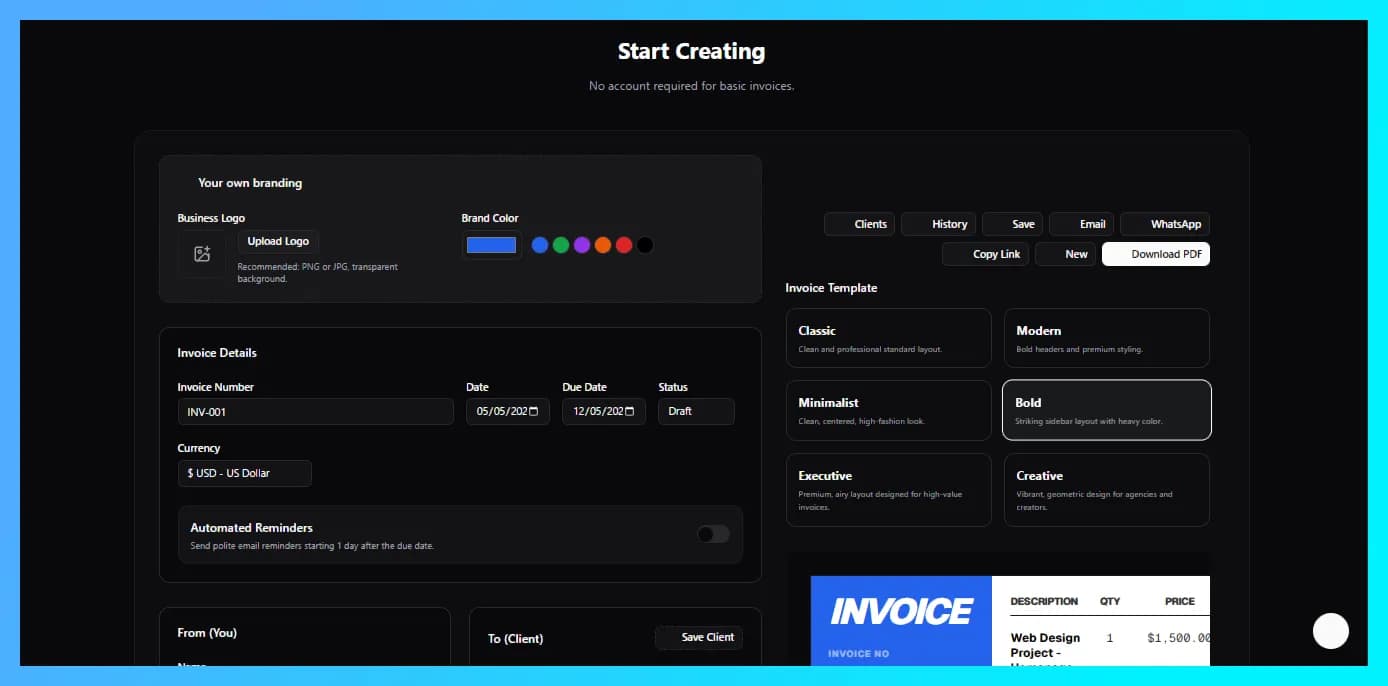Viewport: 1388px width, 686px height.
Task: Start a New invoice
Action: 1065,254
